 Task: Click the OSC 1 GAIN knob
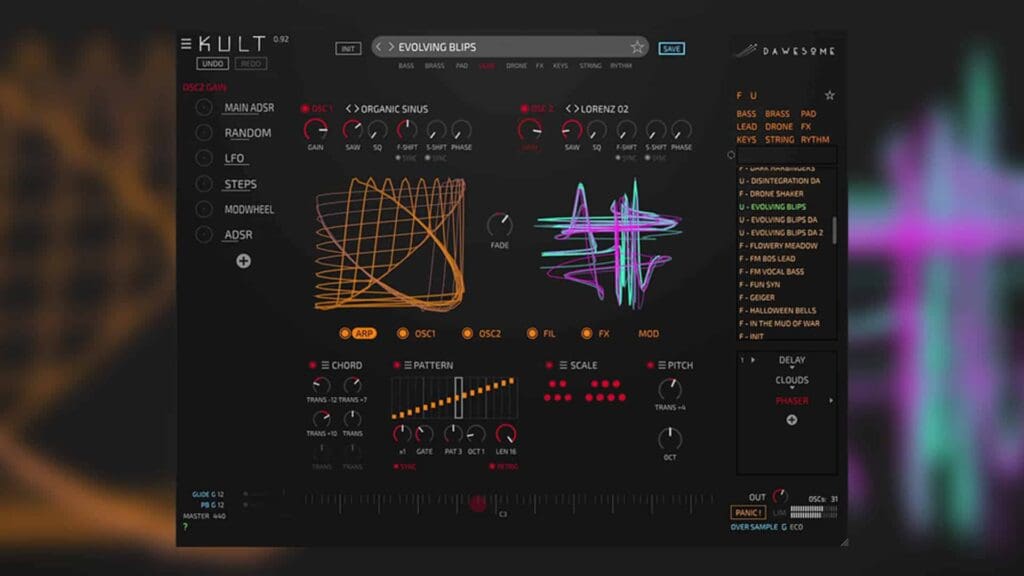tap(316, 130)
